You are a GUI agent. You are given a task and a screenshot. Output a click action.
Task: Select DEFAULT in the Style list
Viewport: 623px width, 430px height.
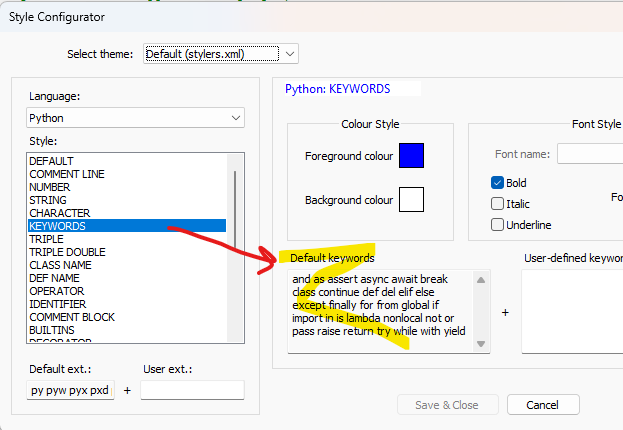pos(52,161)
